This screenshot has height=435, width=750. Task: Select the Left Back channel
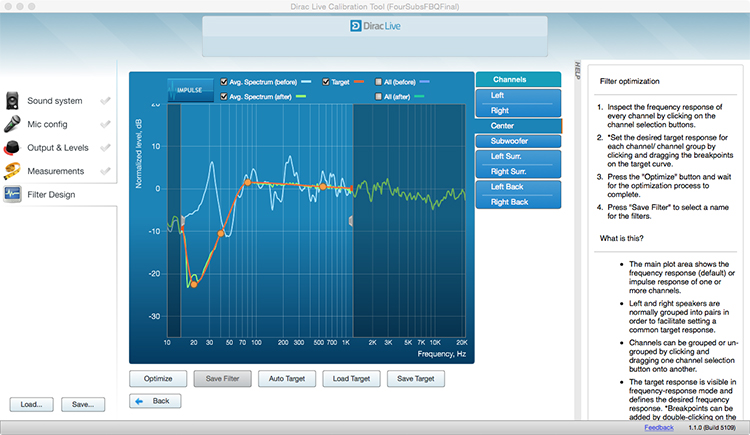tap(518, 187)
